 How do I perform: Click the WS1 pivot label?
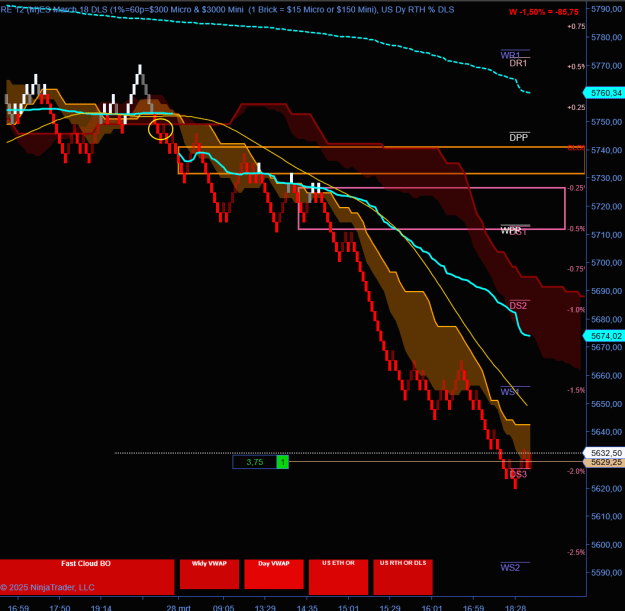pyautogui.click(x=510, y=392)
